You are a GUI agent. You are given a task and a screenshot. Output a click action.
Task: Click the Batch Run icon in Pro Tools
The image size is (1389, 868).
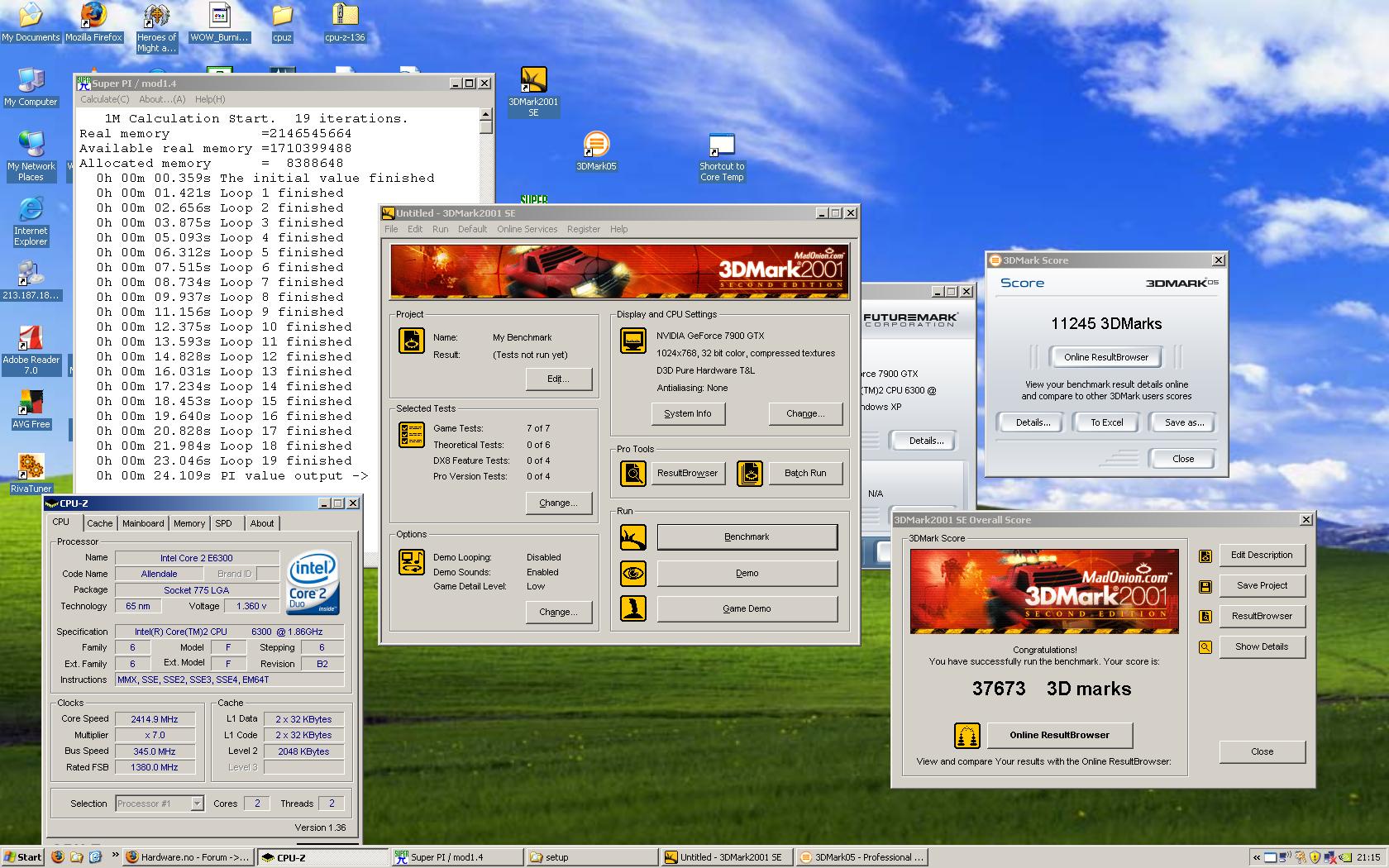pos(750,474)
